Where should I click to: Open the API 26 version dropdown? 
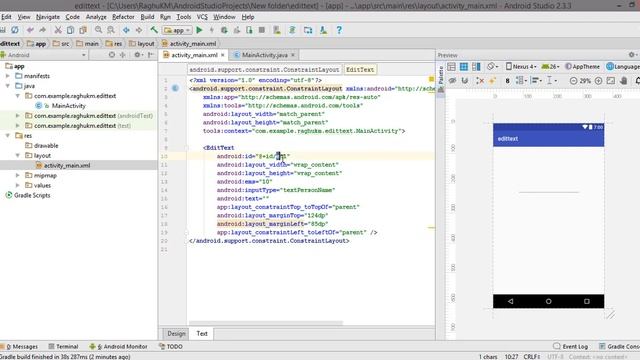pyautogui.click(x=550, y=67)
